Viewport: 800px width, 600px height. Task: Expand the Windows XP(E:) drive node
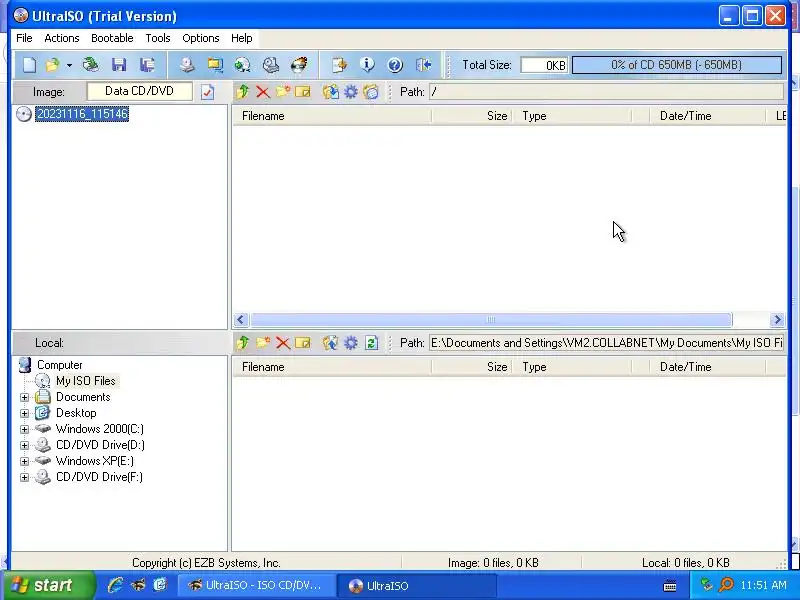click(24, 461)
